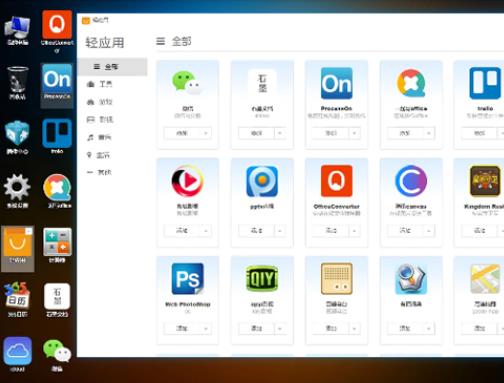The image size is (504, 383).
Task: Click the orange window icon in the title bar
Action: 86,20
